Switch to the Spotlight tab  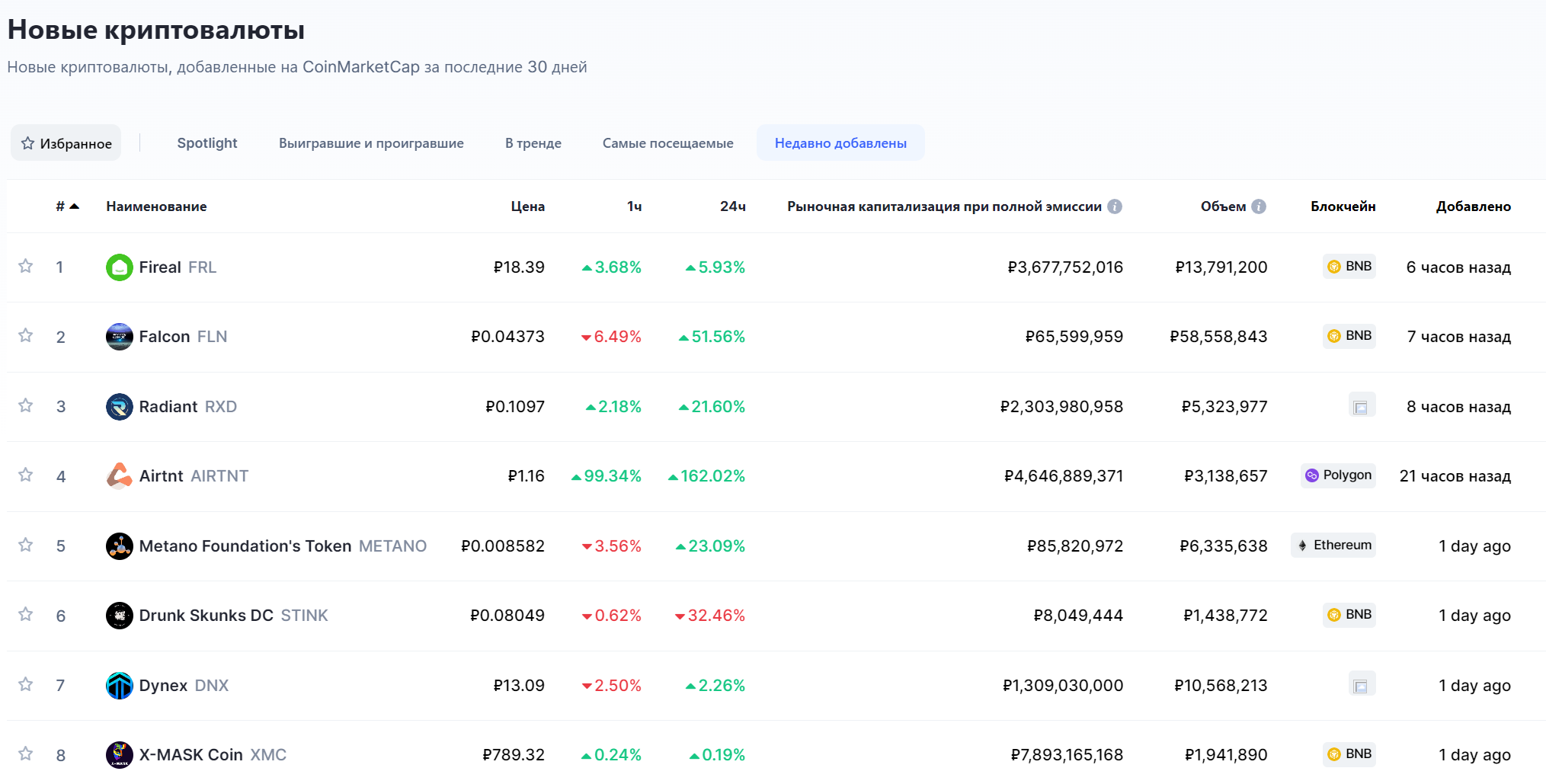[207, 142]
